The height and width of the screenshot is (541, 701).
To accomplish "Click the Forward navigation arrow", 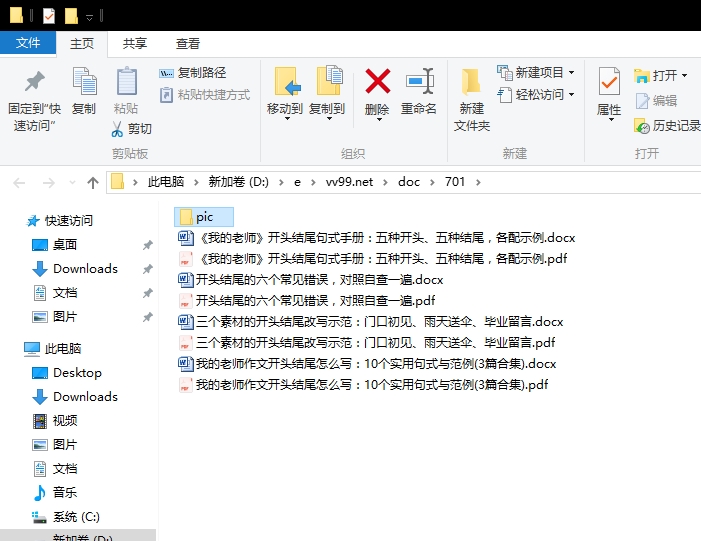I will tap(48, 183).
